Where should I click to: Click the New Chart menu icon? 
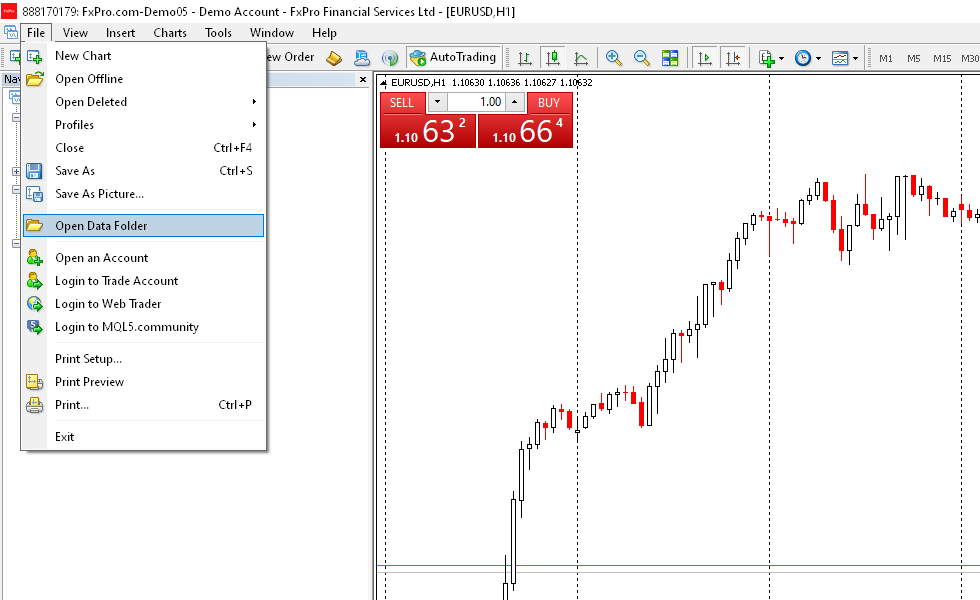[x=34, y=56]
